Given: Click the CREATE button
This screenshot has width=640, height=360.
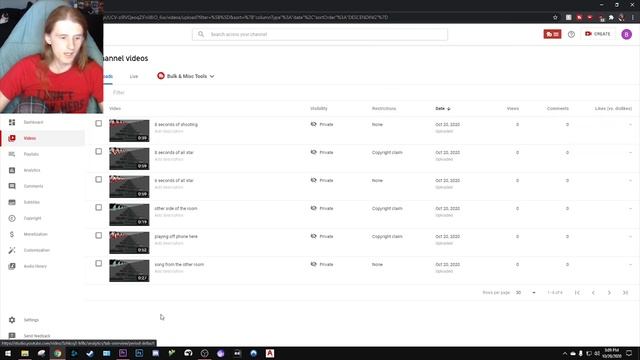Looking at the screenshot, I should [x=598, y=34].
